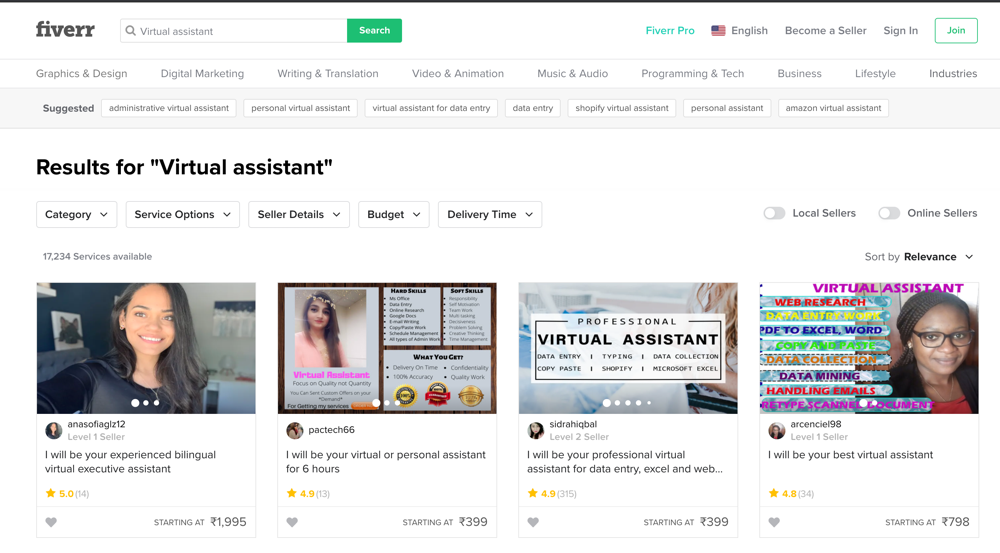This screenshot has height=553, width=1000.
Task: Click the 5.0 rating on the anasofiaglz12 gig
Action: click(x=67, y=494)
